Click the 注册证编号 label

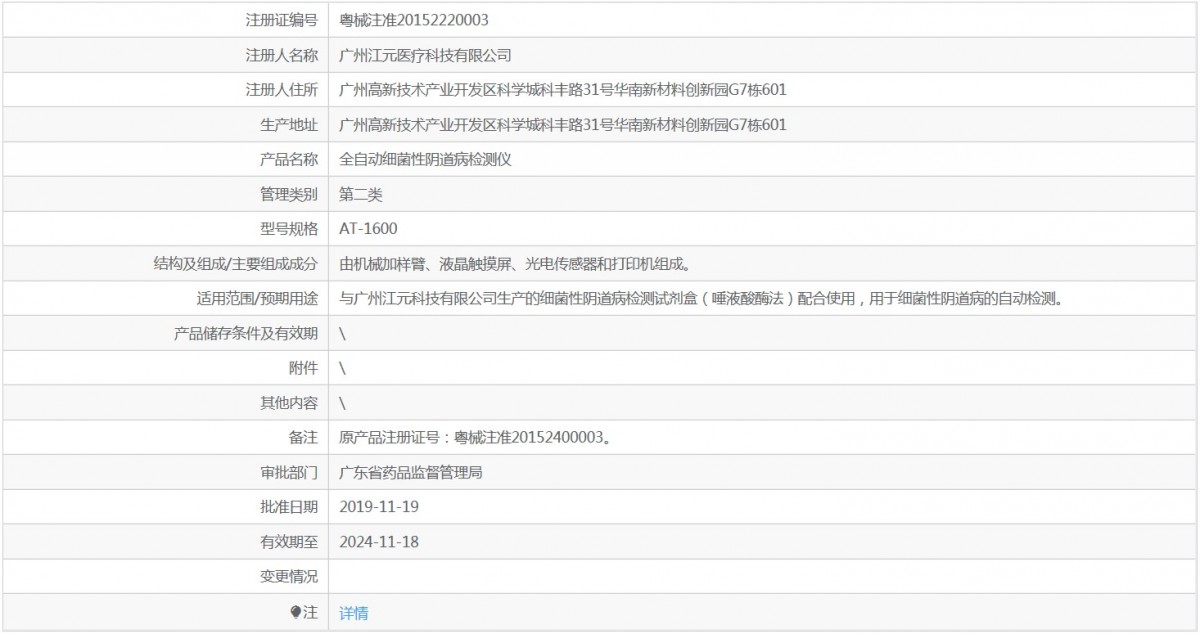pyautogui.click(x=282, y=20)
